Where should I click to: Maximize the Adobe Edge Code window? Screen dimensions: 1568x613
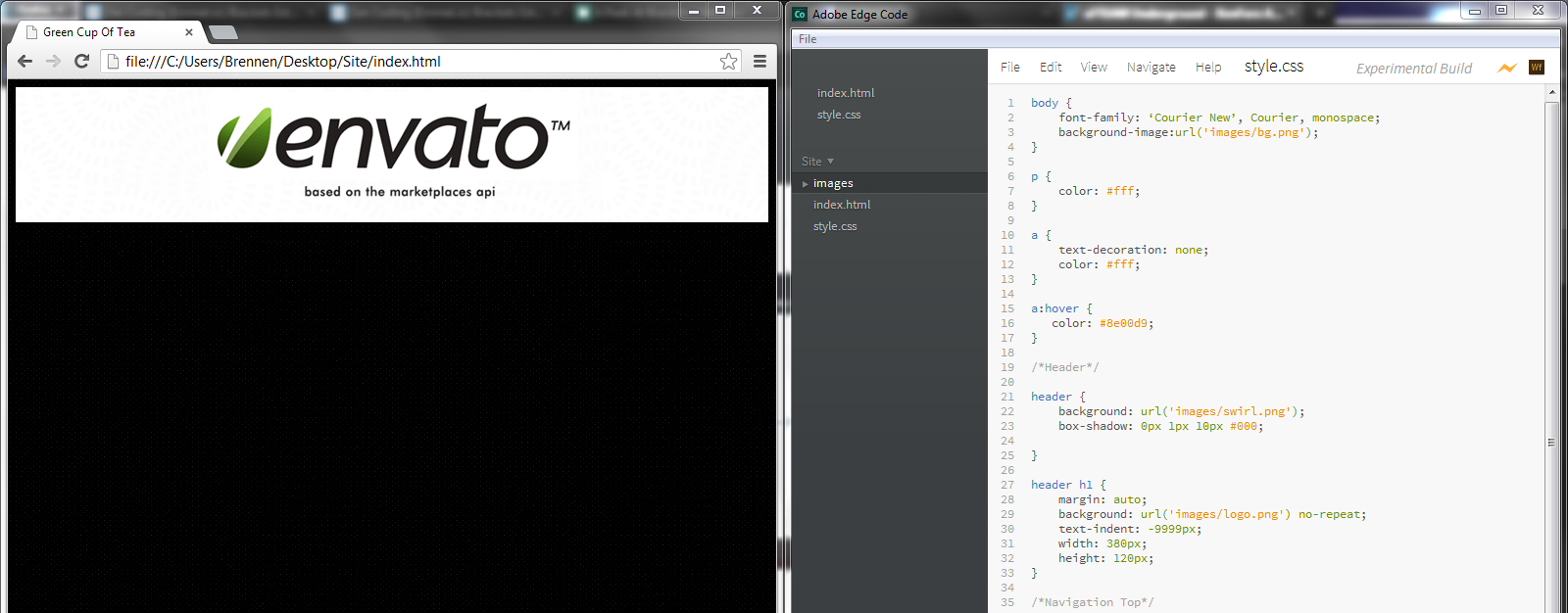tap(1501, 11)
